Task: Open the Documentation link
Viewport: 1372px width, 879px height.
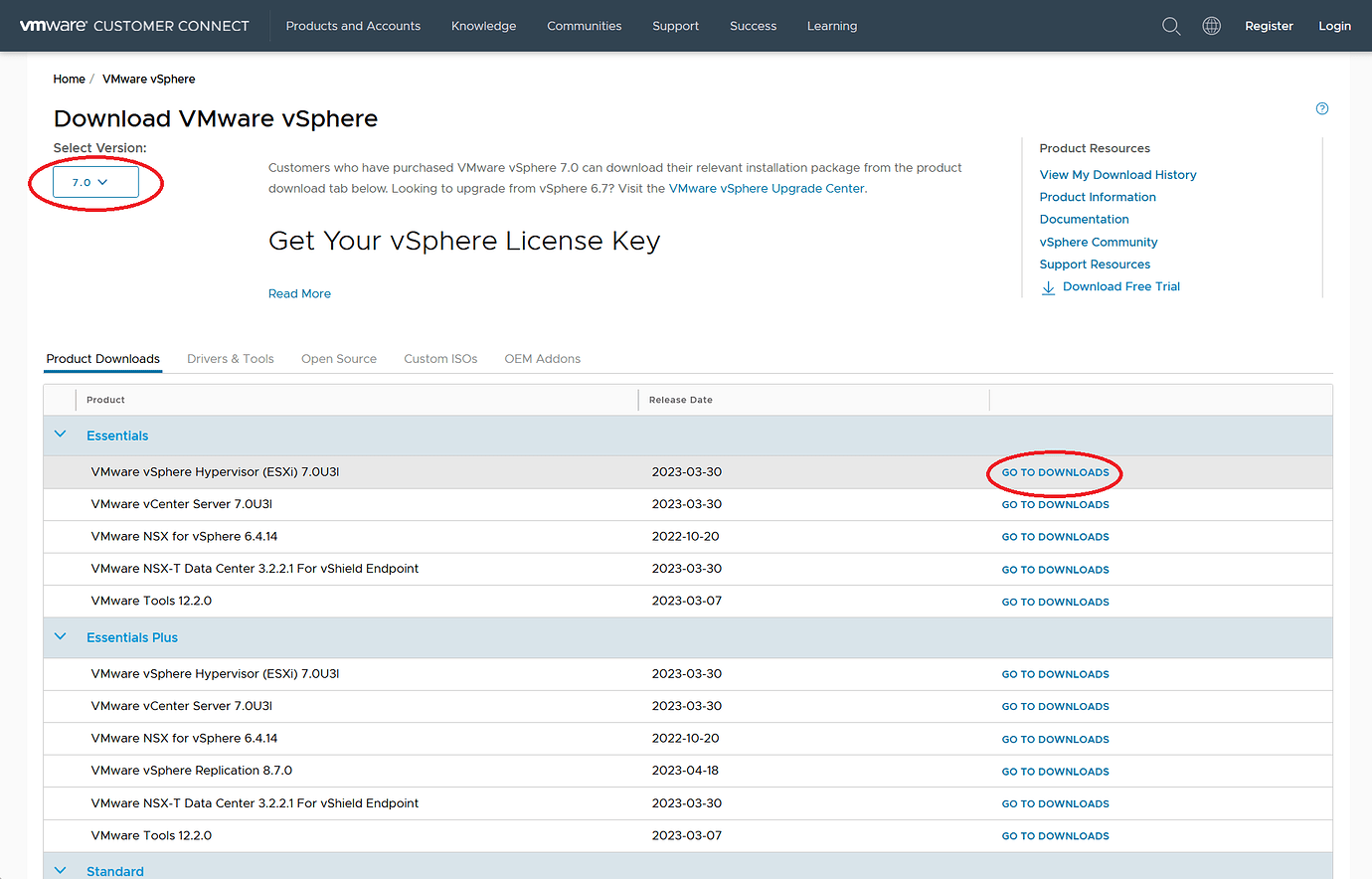Action: pos(1084,219)
